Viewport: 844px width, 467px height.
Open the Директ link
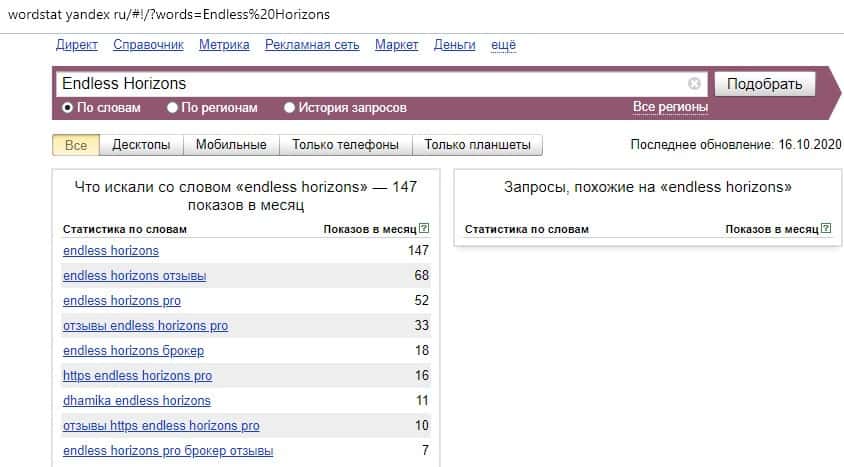pos(77,45)
